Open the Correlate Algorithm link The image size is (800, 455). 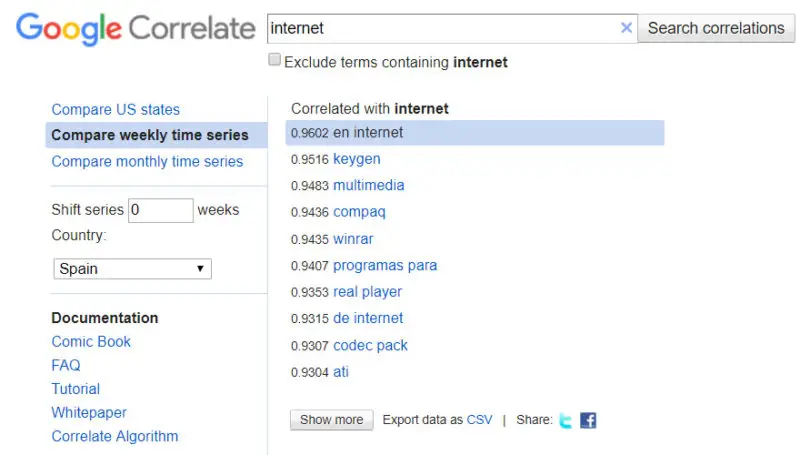pos(115,436)
